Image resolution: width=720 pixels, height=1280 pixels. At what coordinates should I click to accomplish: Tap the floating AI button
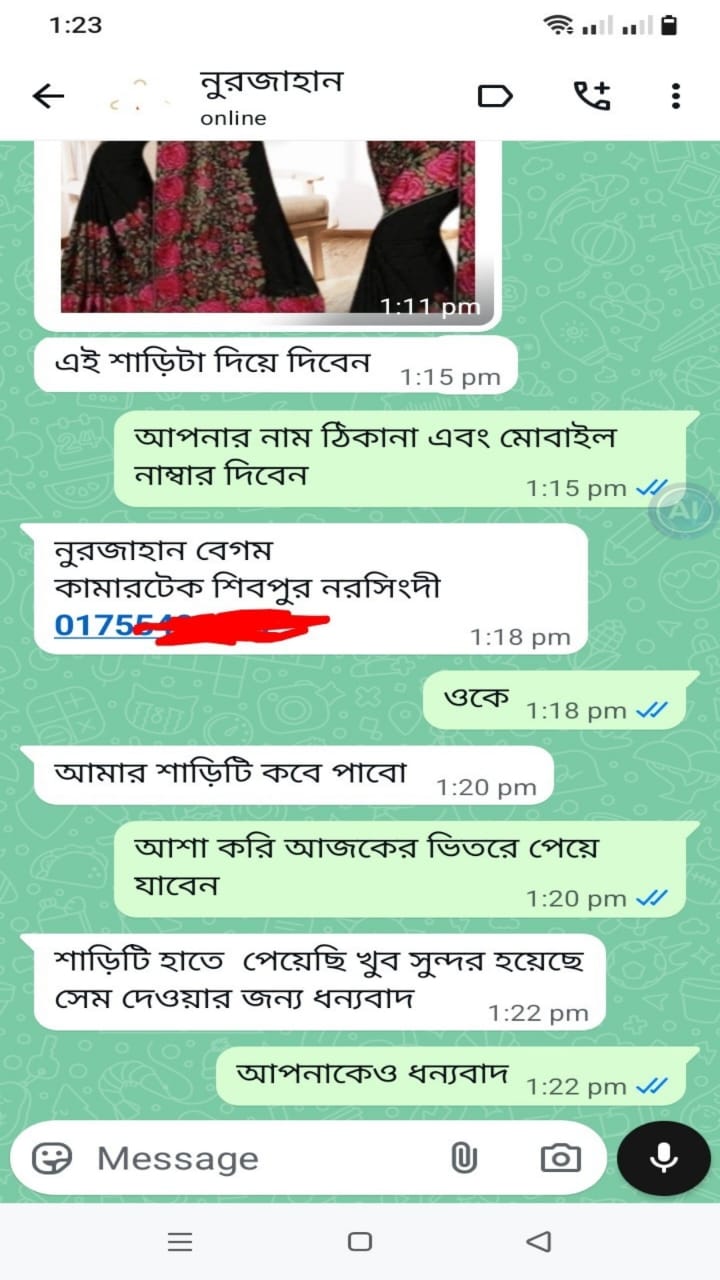coord(683,511)
